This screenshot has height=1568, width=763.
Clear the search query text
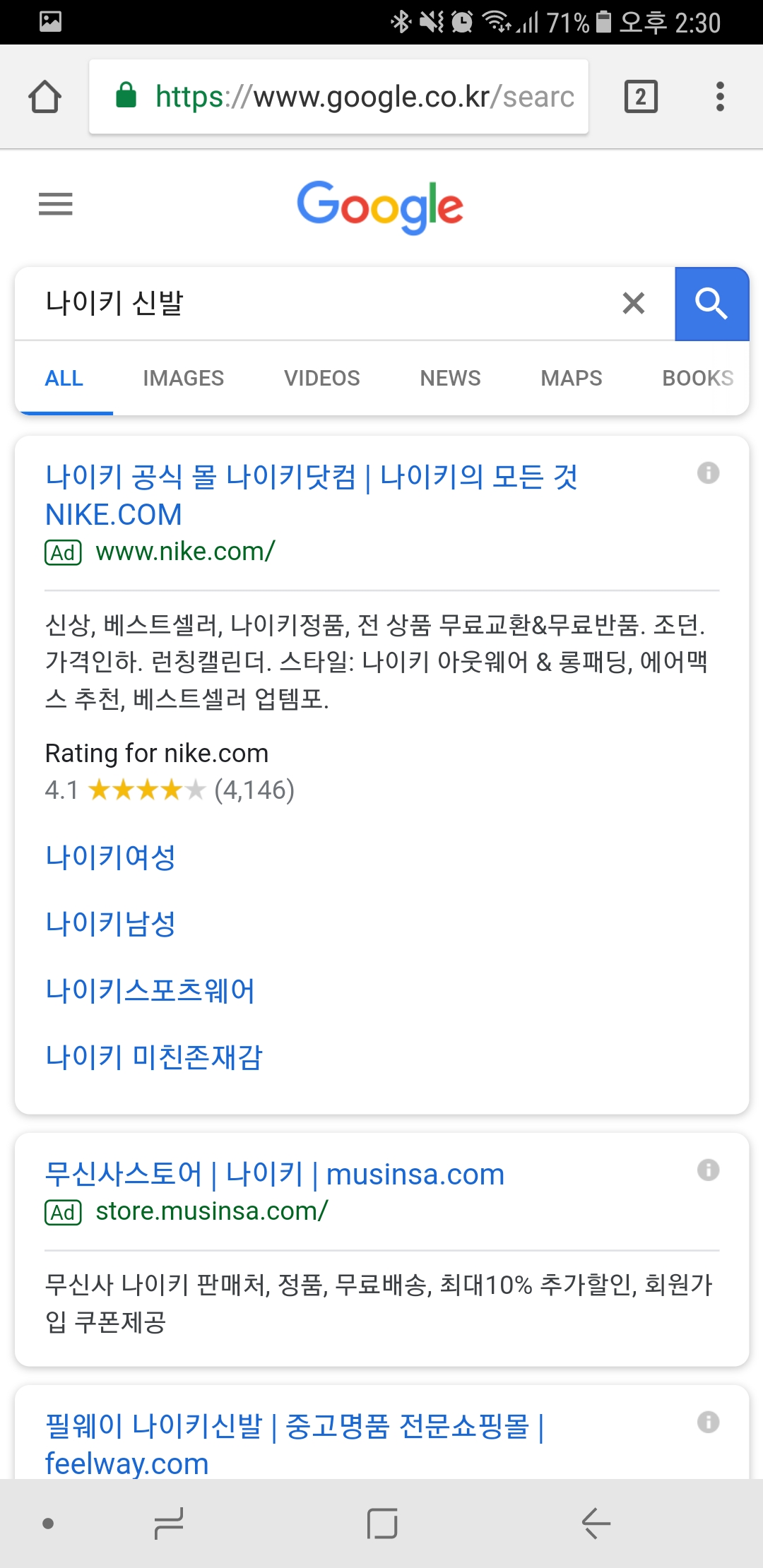click(633, 304)
